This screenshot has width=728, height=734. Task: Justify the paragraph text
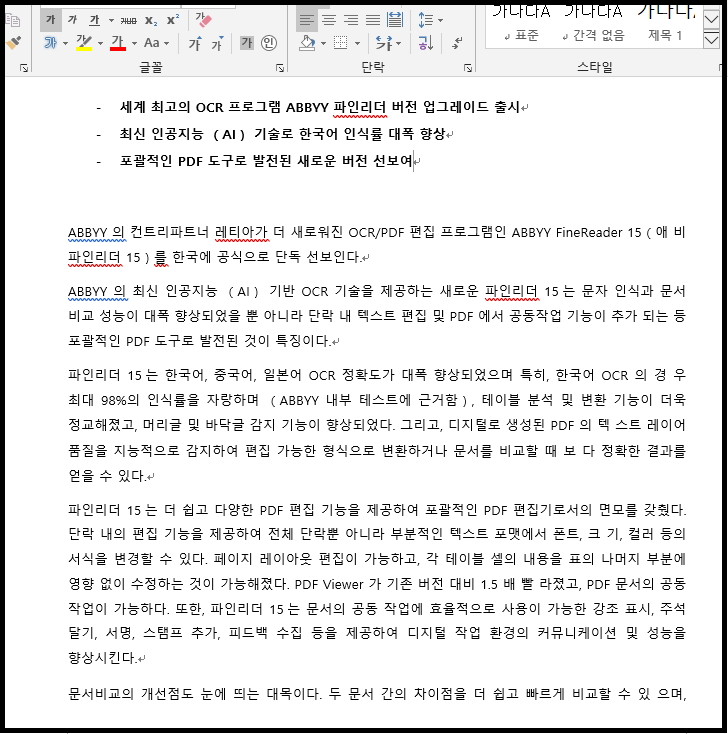(x=373, y=20)
